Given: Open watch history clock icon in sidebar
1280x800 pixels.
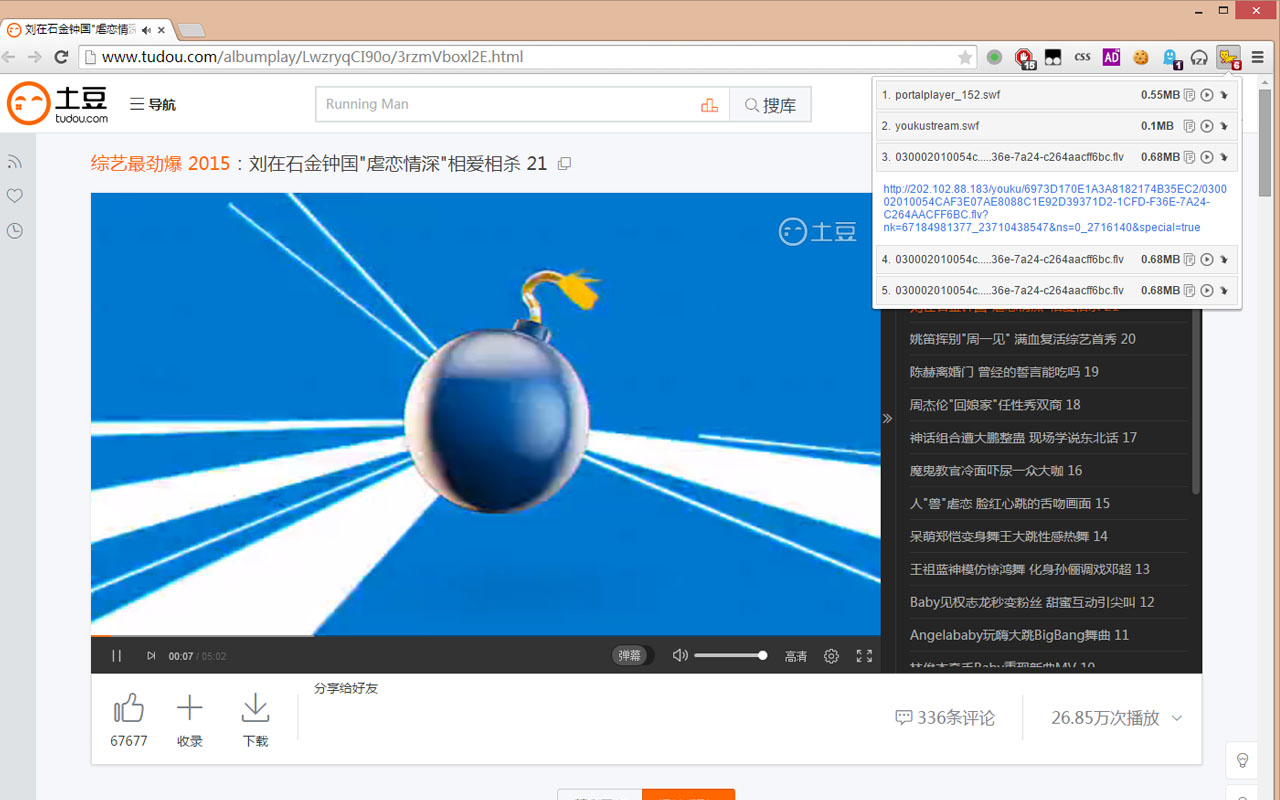Looking at the screenshot, I should [x=15, y=231].
